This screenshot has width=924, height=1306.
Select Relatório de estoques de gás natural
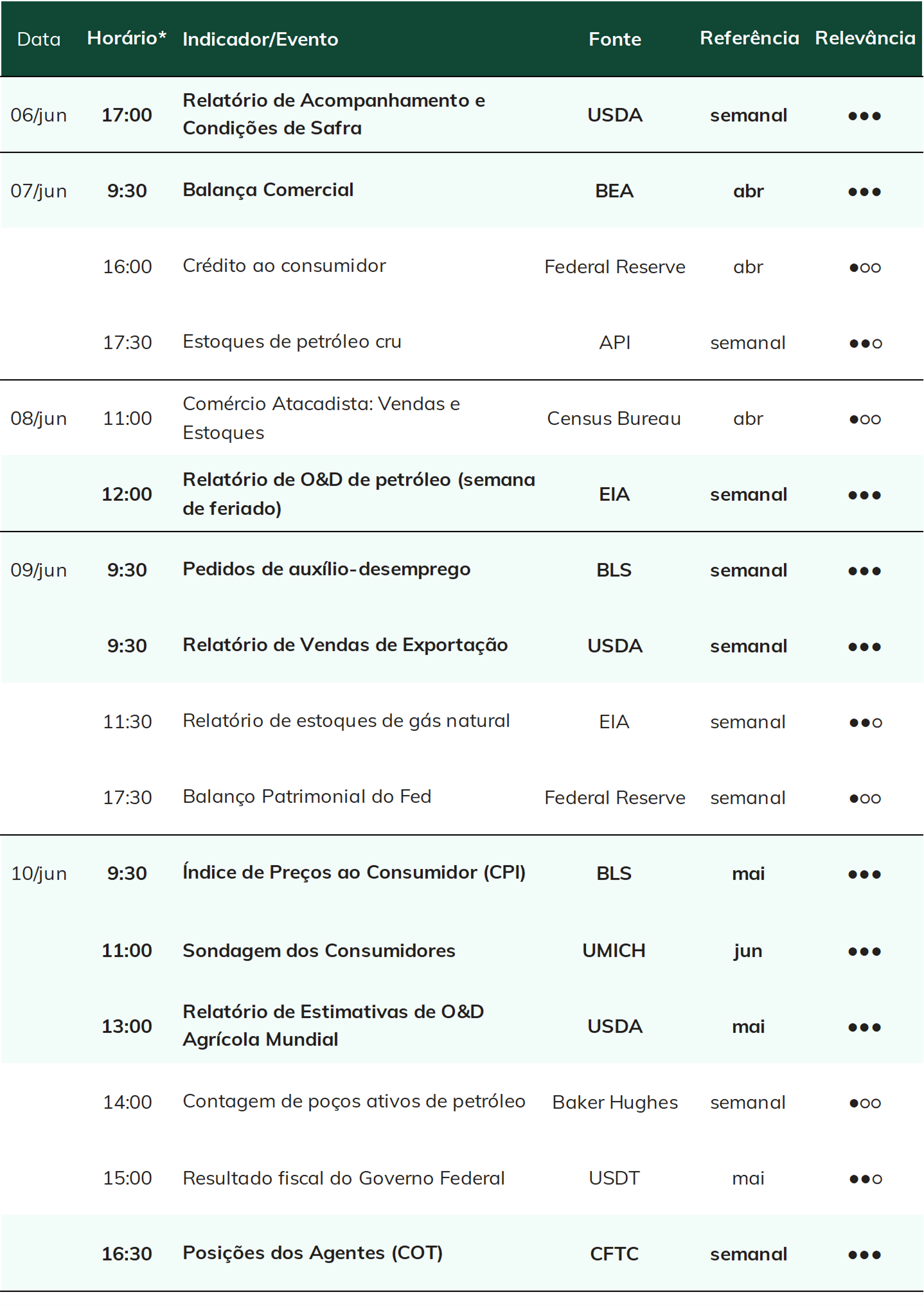click(x=346, y=720)
